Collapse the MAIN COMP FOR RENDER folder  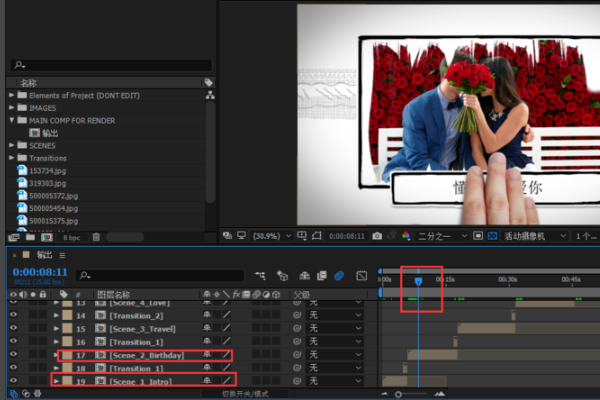coord(11,120)
